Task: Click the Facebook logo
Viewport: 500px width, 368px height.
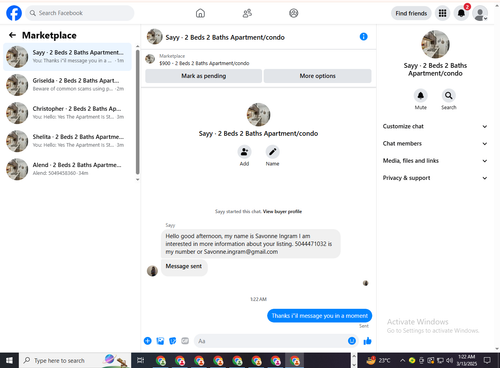Action: pyautogui.click(x=14, y=13)
